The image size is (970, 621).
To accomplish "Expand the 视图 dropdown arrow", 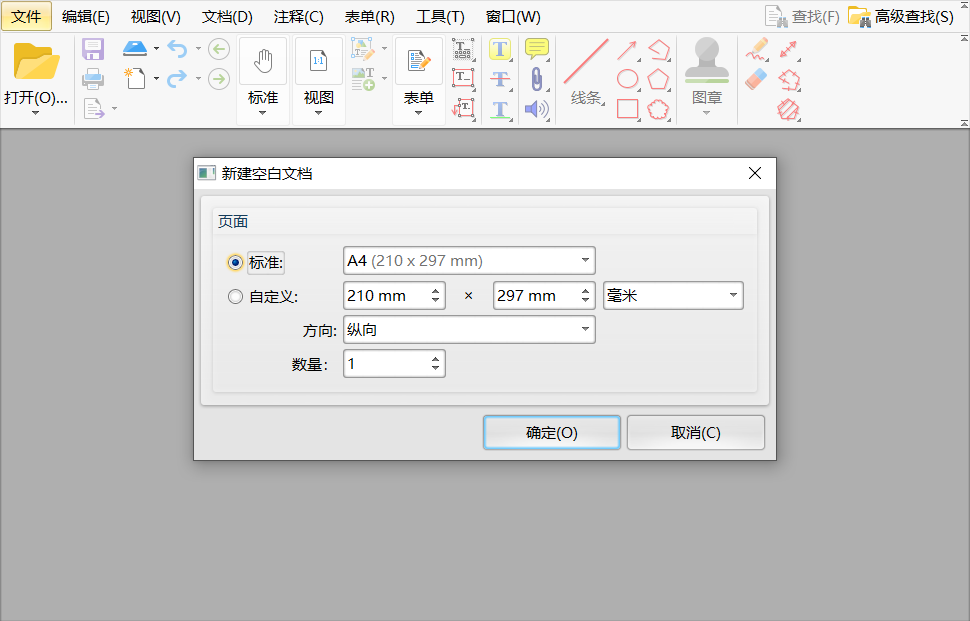I will pyautogui.click(x=319, y=113).
